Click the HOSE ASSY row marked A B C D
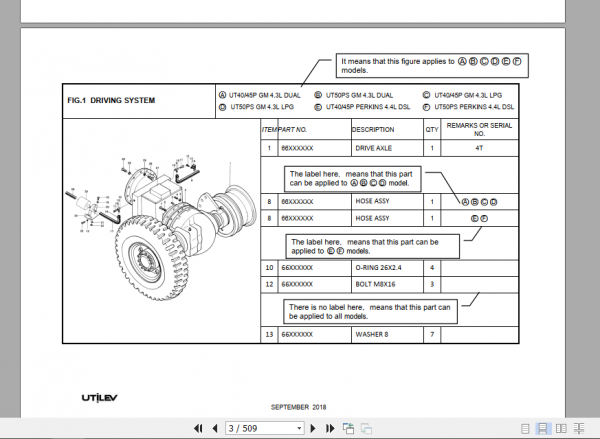Image resolution: width=600 pixels, height=439 pixels. [x=390, y=202]
